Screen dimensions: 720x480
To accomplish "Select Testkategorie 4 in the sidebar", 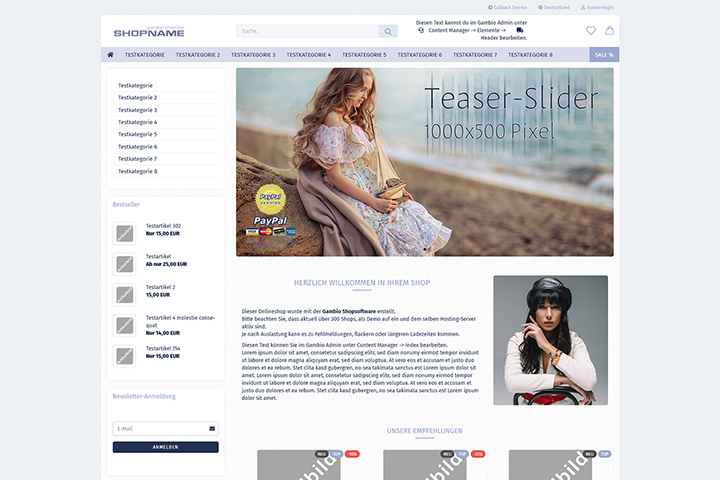I will 137,122.
